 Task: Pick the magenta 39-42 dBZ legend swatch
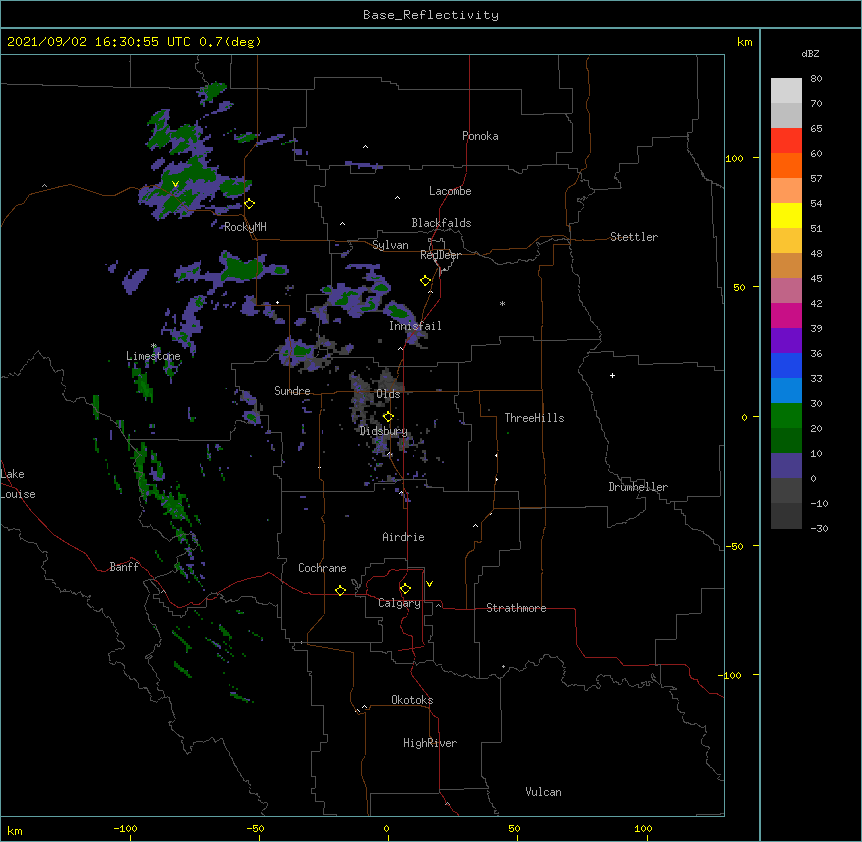(x=786, y=315)
